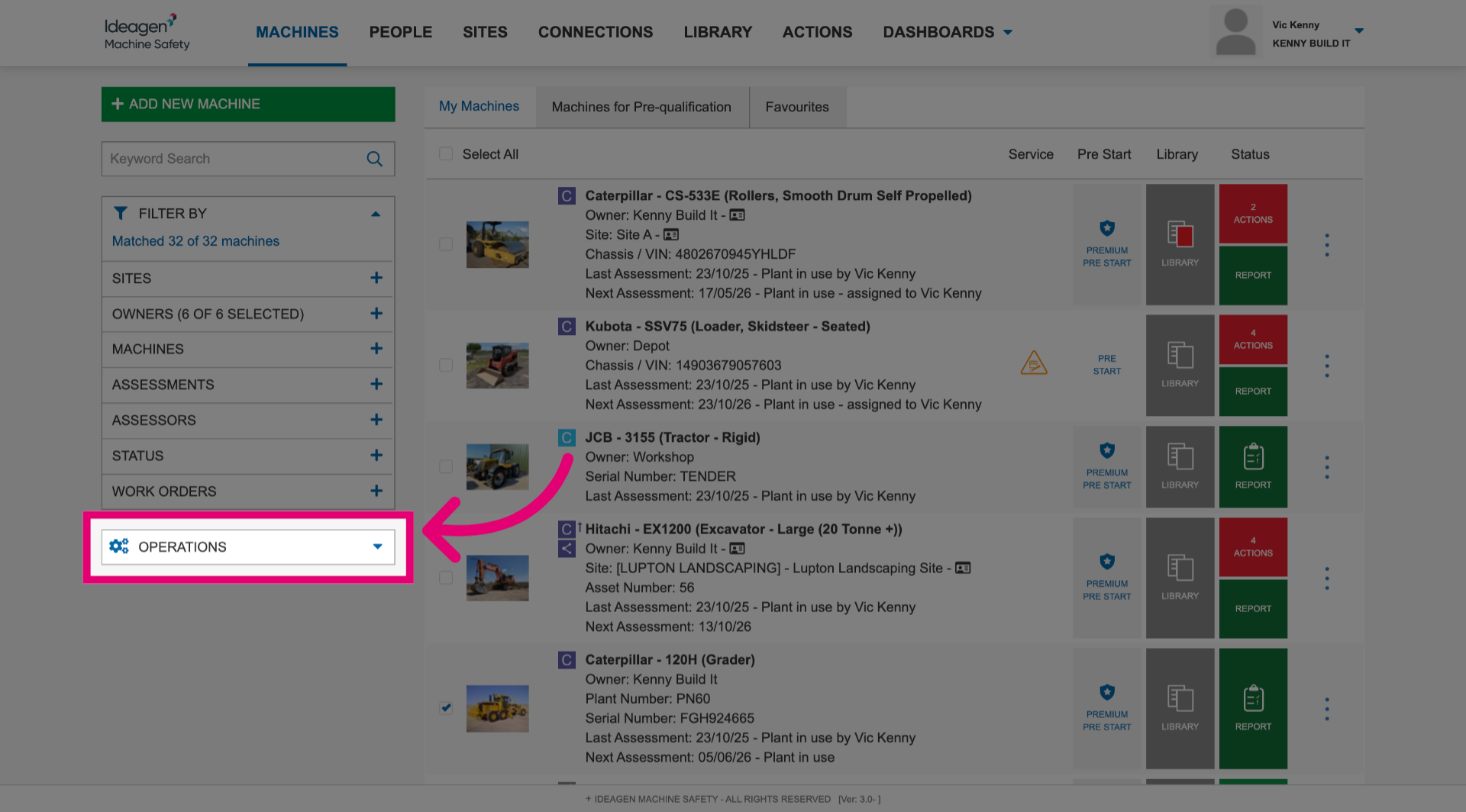
Task: Tick the Select All checkbox
Action: pyautogui.click(x=446, y=153)
